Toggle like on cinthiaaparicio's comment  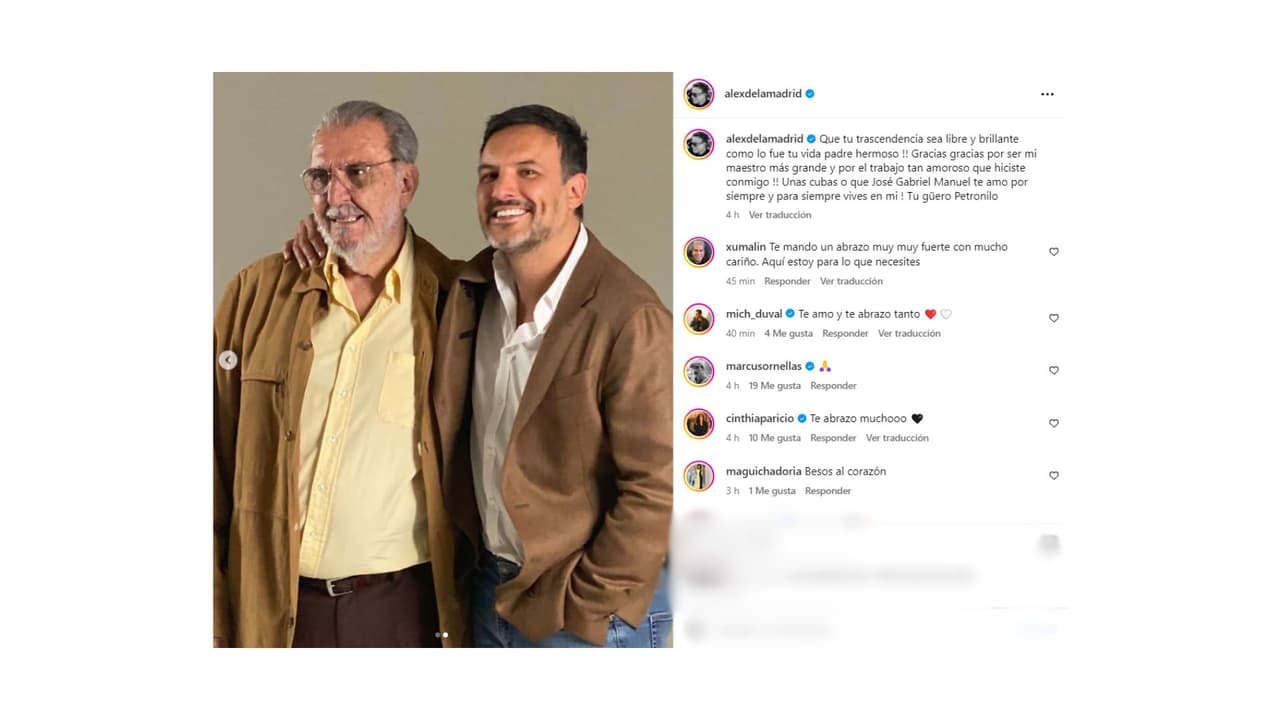[1053, 423]
